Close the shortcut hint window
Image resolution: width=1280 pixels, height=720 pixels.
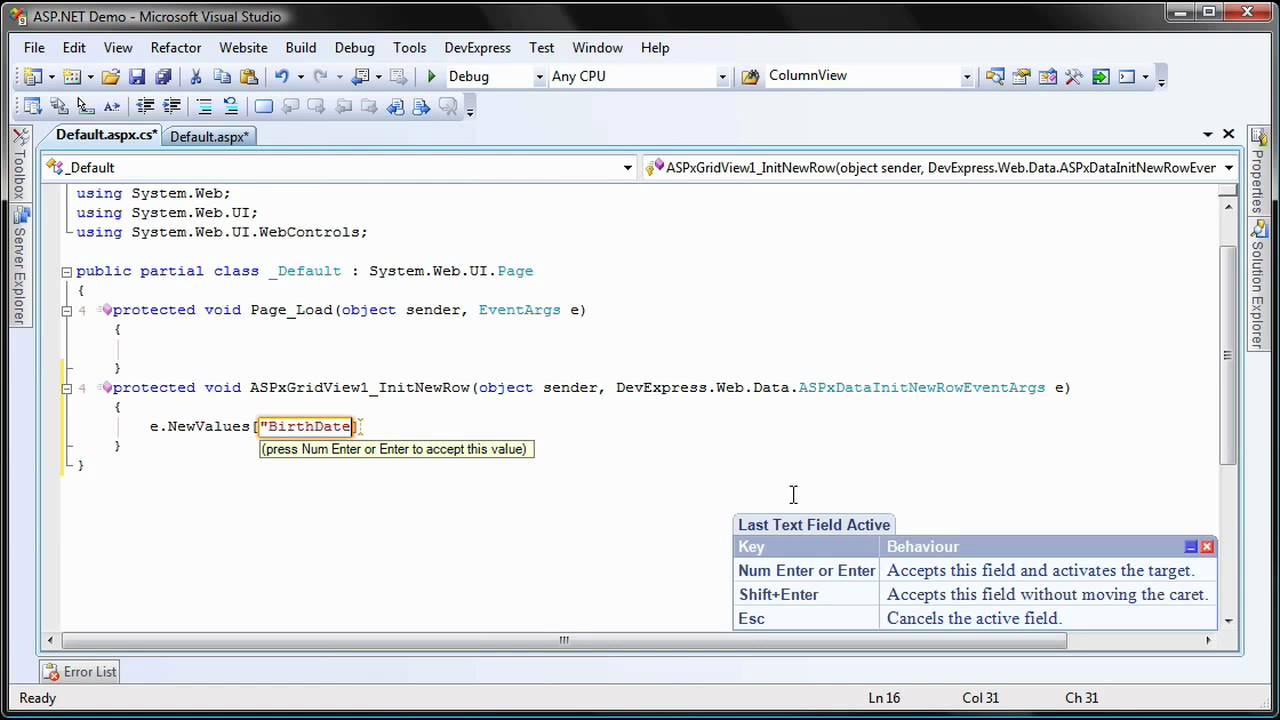(1207, 547)
